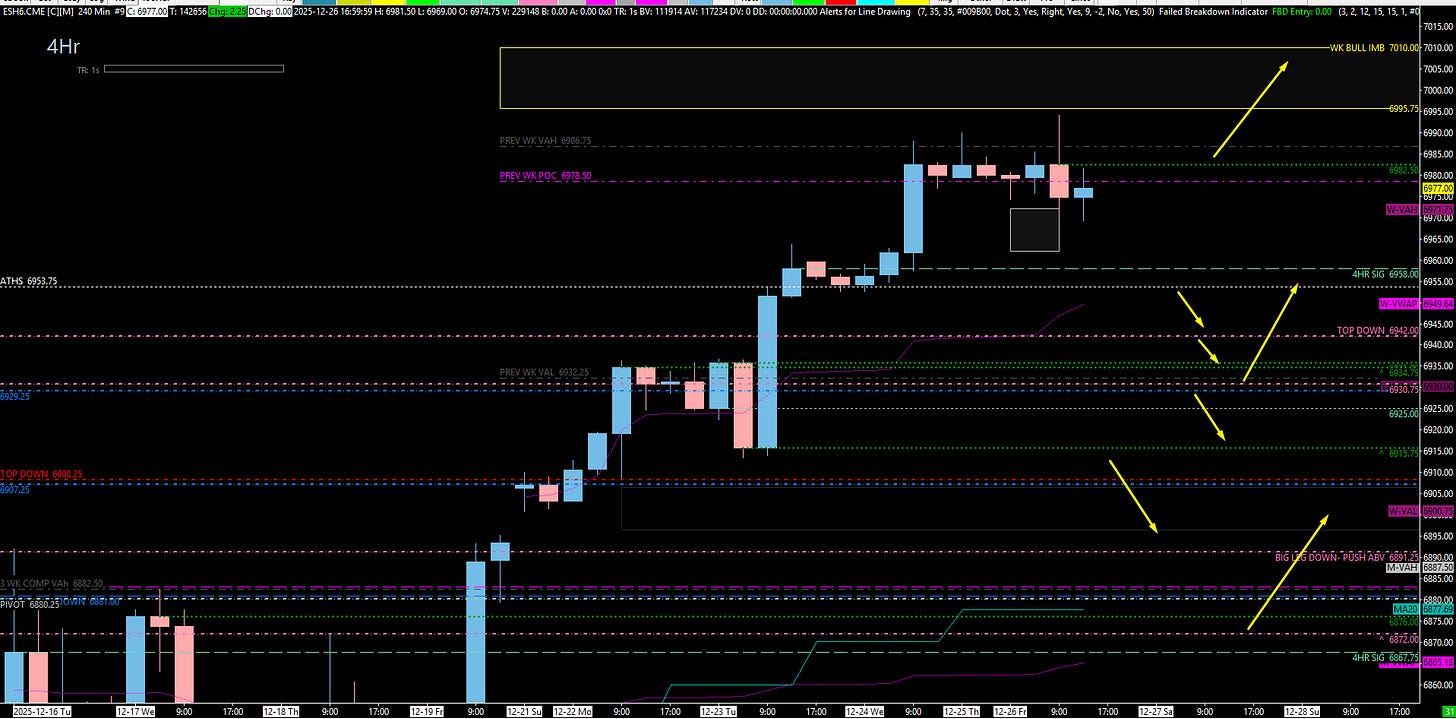Click the W-VAL value-area label

click(x=1403, y=511)
